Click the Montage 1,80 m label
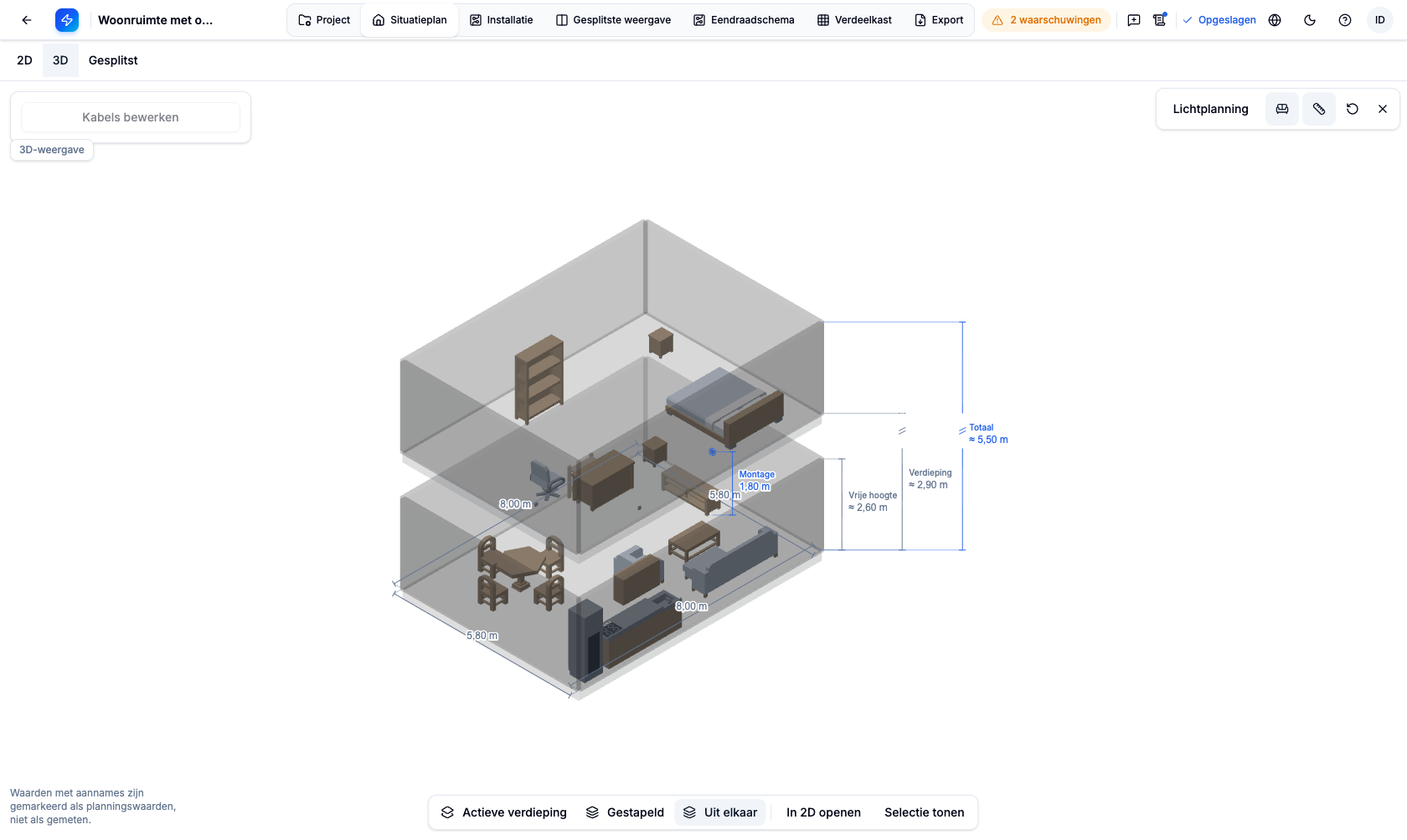This screenshot has height=840, width=1407. pyautogui.click(x=756, y=481)
